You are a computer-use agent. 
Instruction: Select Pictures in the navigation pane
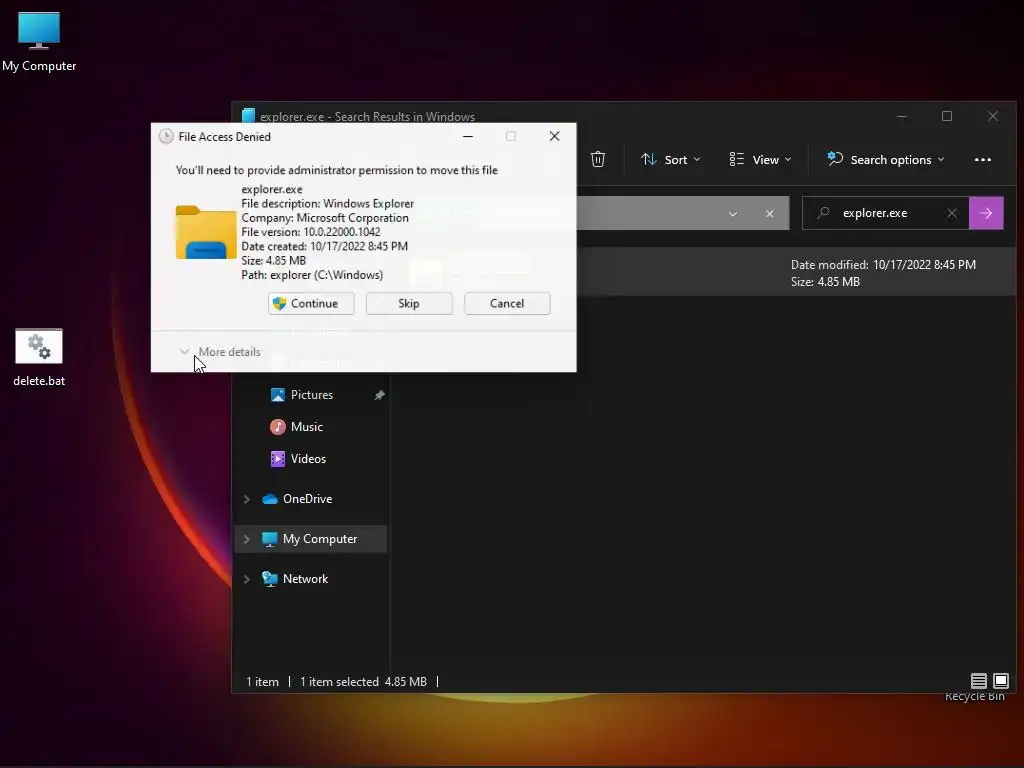[x=312, y=394]
